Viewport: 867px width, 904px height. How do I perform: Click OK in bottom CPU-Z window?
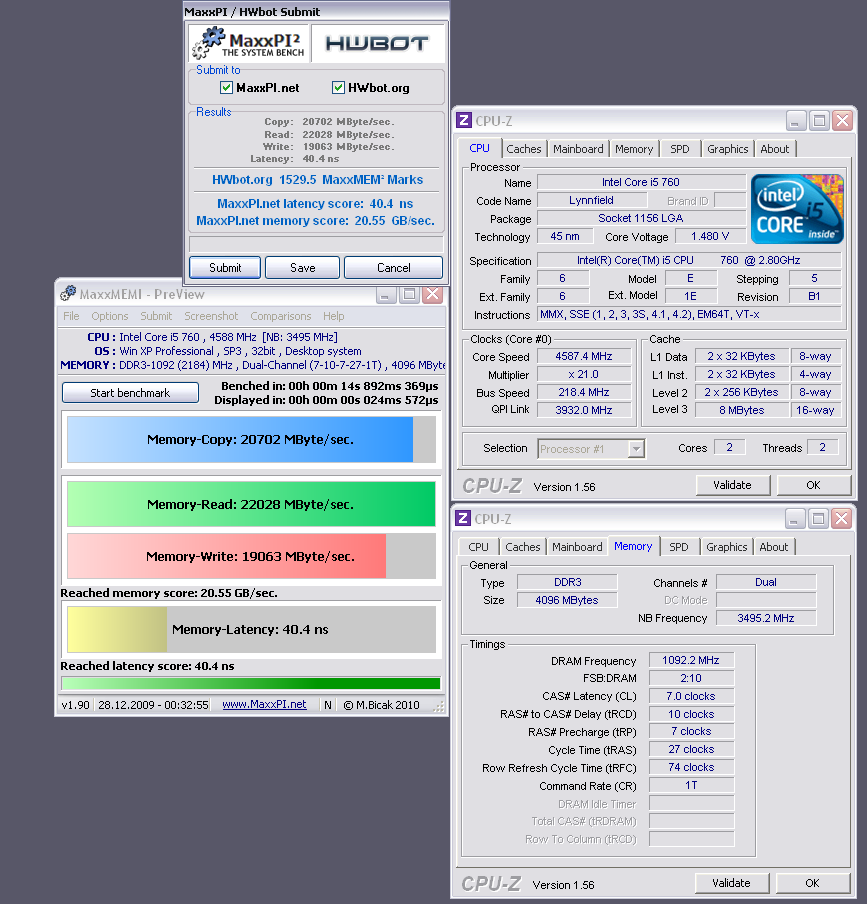click(812, 883)
